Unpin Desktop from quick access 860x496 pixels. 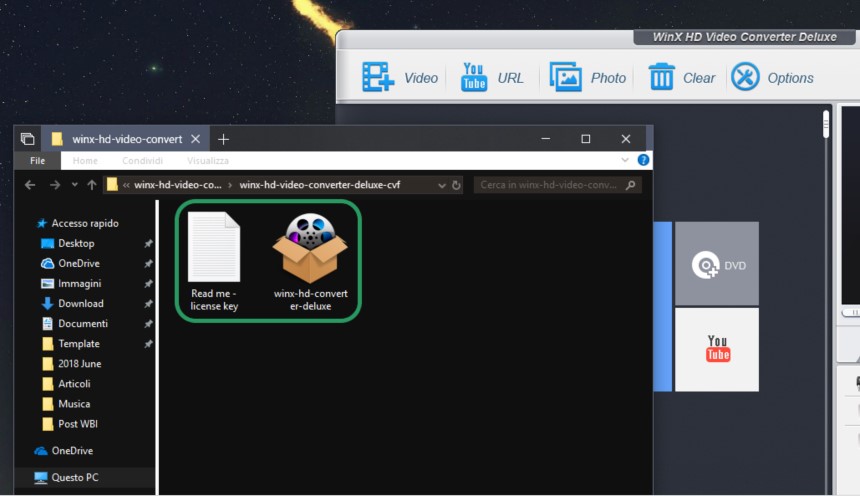pos(148,244)
